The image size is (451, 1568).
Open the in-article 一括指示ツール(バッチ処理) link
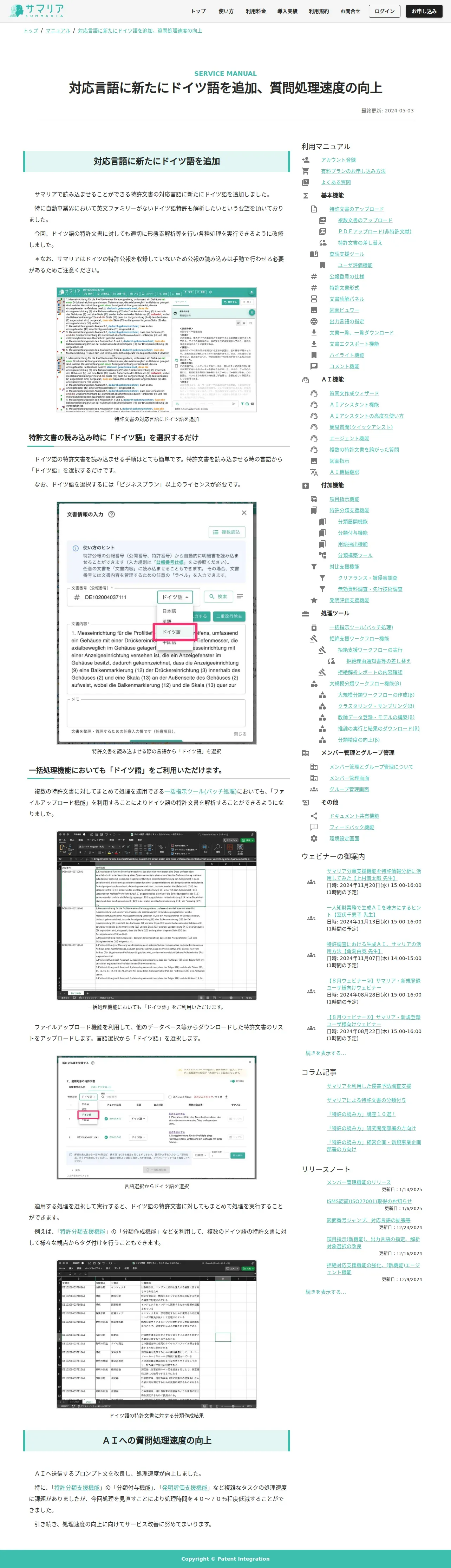click(200, 792)
